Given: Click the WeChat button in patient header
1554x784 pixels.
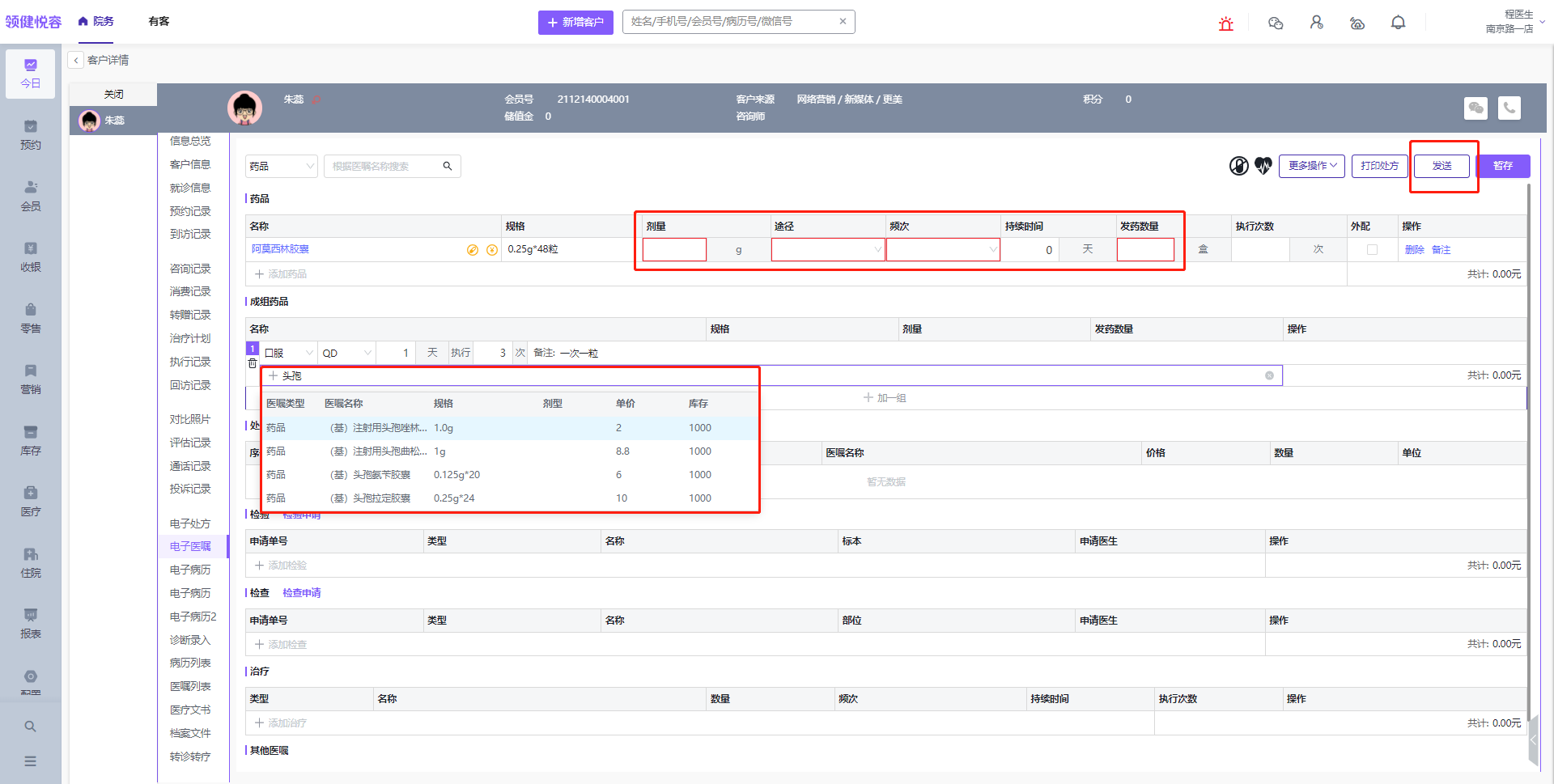Looking at the screenshot, I should [x=1475, y=108].
